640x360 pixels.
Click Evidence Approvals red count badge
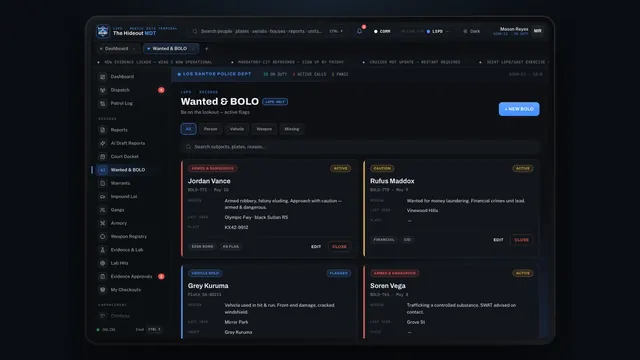coord(161,276)
